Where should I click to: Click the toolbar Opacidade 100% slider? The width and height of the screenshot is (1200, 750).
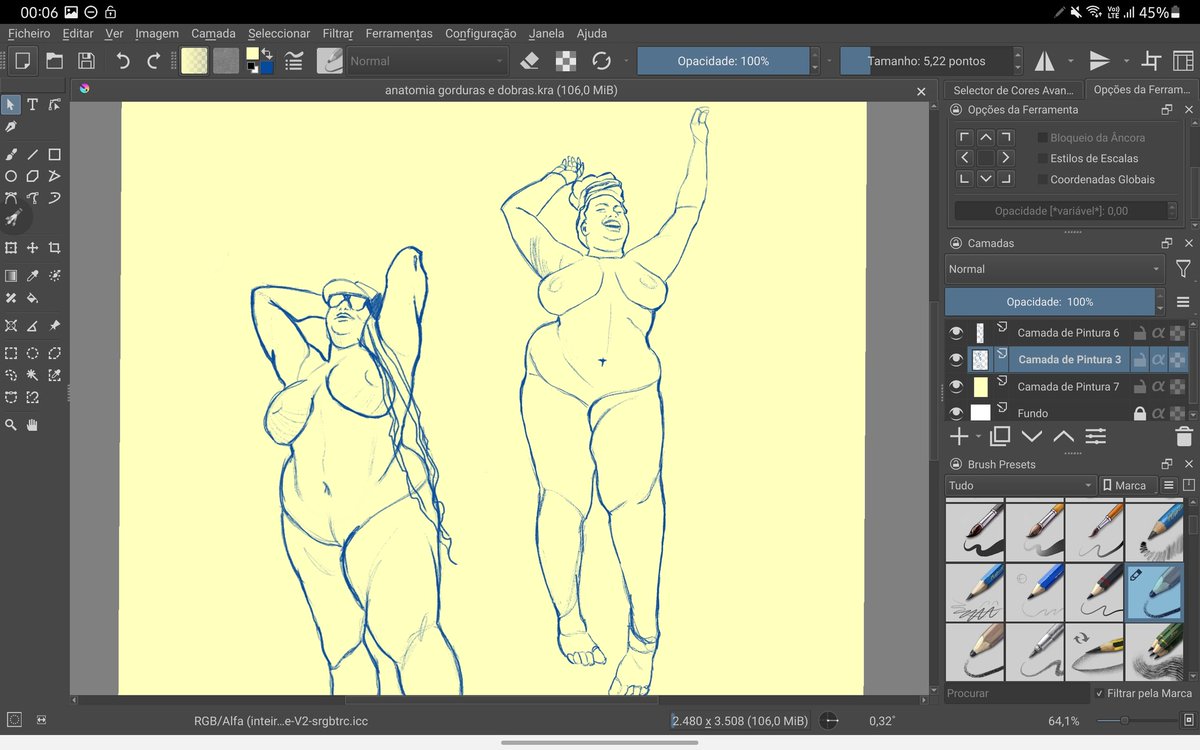pyautogui.click(x=723, y=61)
